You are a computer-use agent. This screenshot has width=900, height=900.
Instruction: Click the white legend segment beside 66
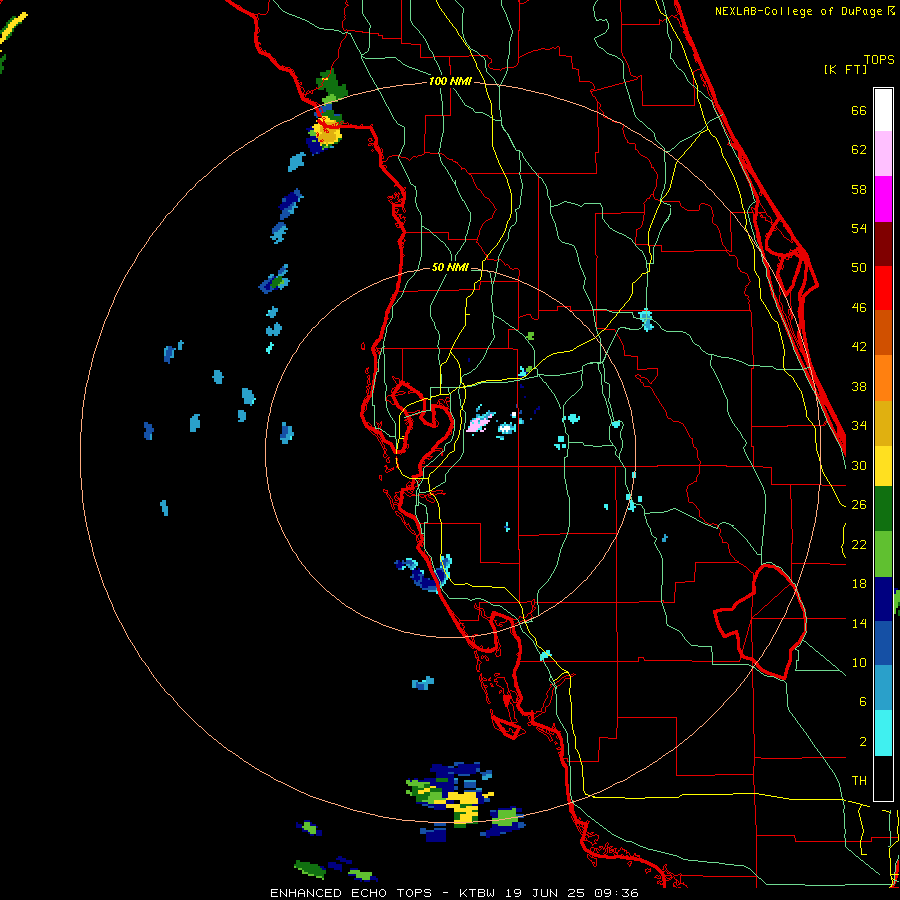point(883,110)
